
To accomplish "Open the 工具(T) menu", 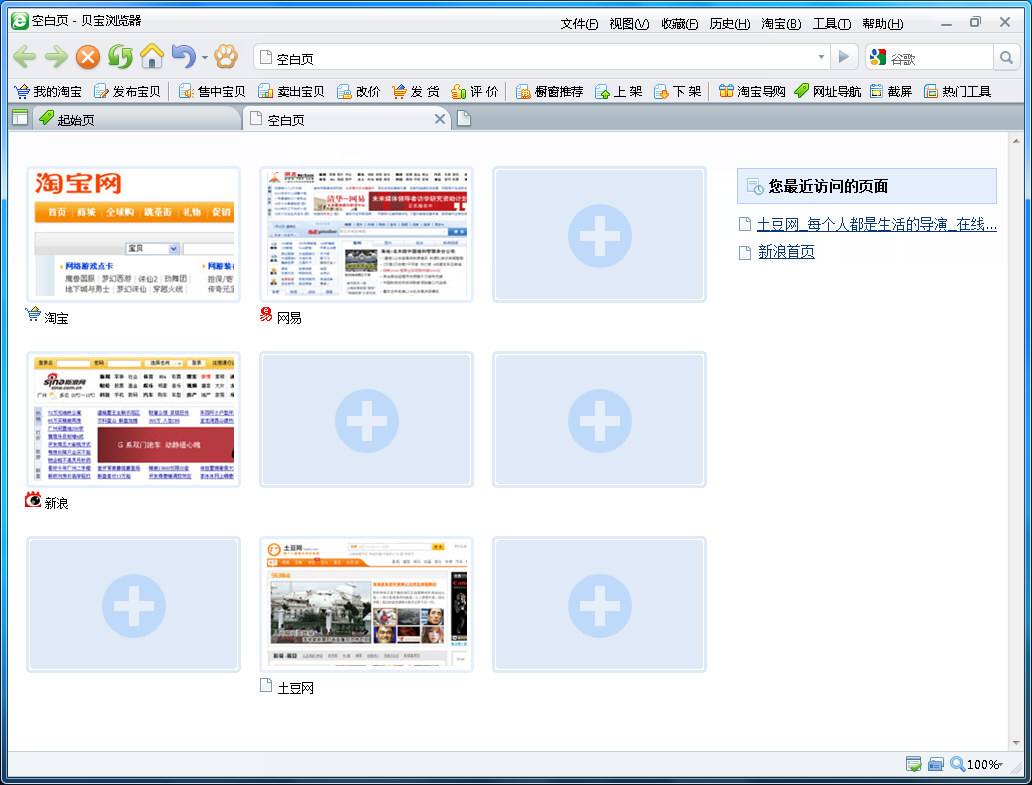I will coord(831,24).
